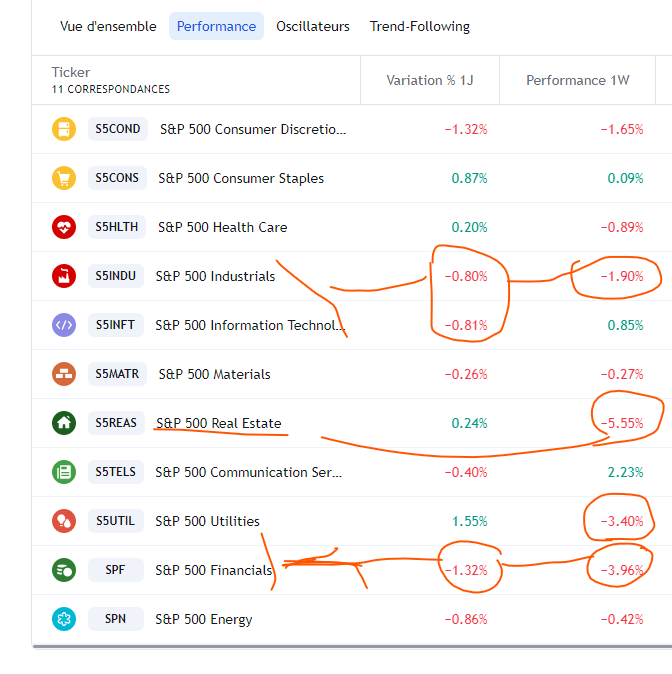672x674 pixels.
Task: Click the Industrials sector red icon
Action: 64,276
